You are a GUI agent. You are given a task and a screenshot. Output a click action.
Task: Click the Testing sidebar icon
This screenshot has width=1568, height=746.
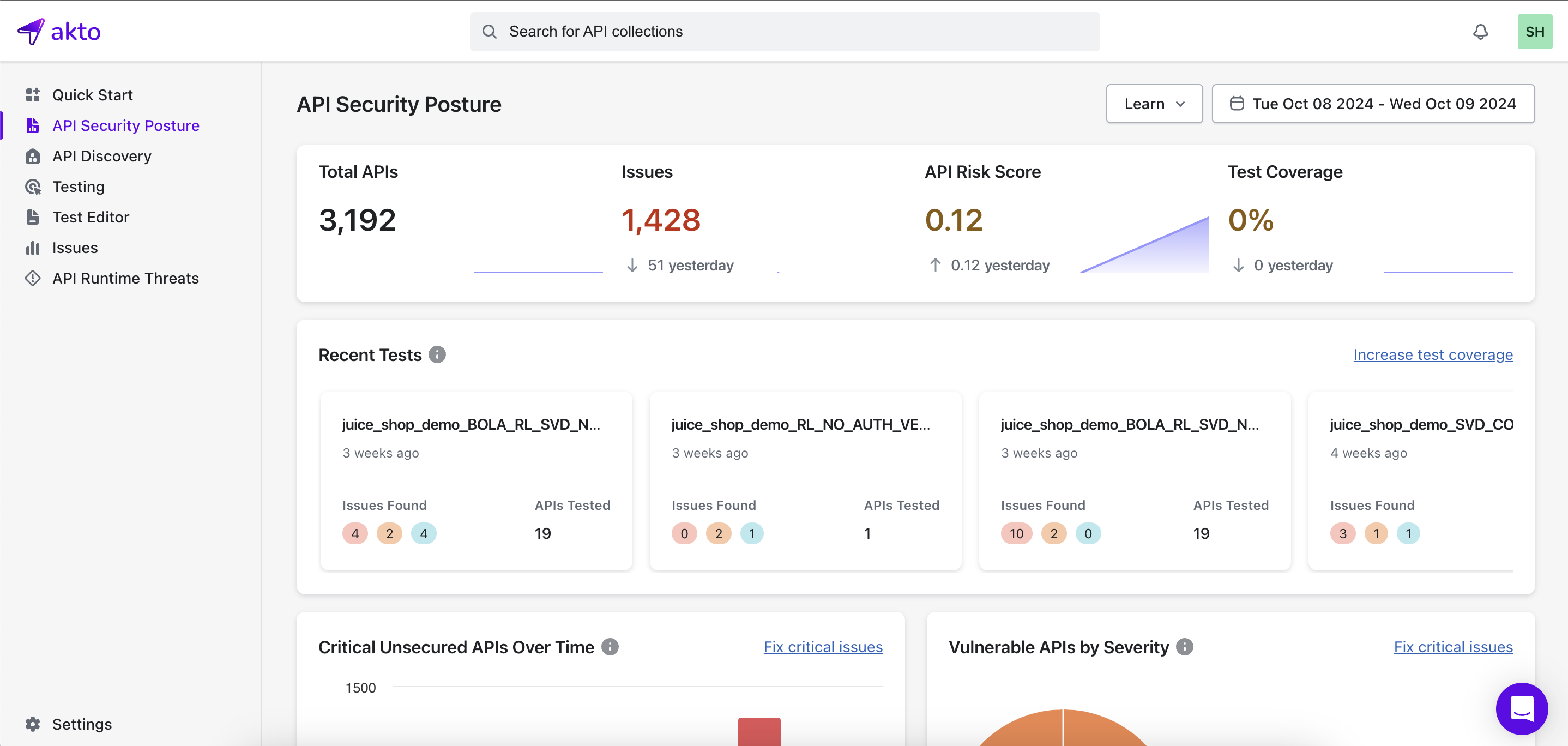click(33, 187)
